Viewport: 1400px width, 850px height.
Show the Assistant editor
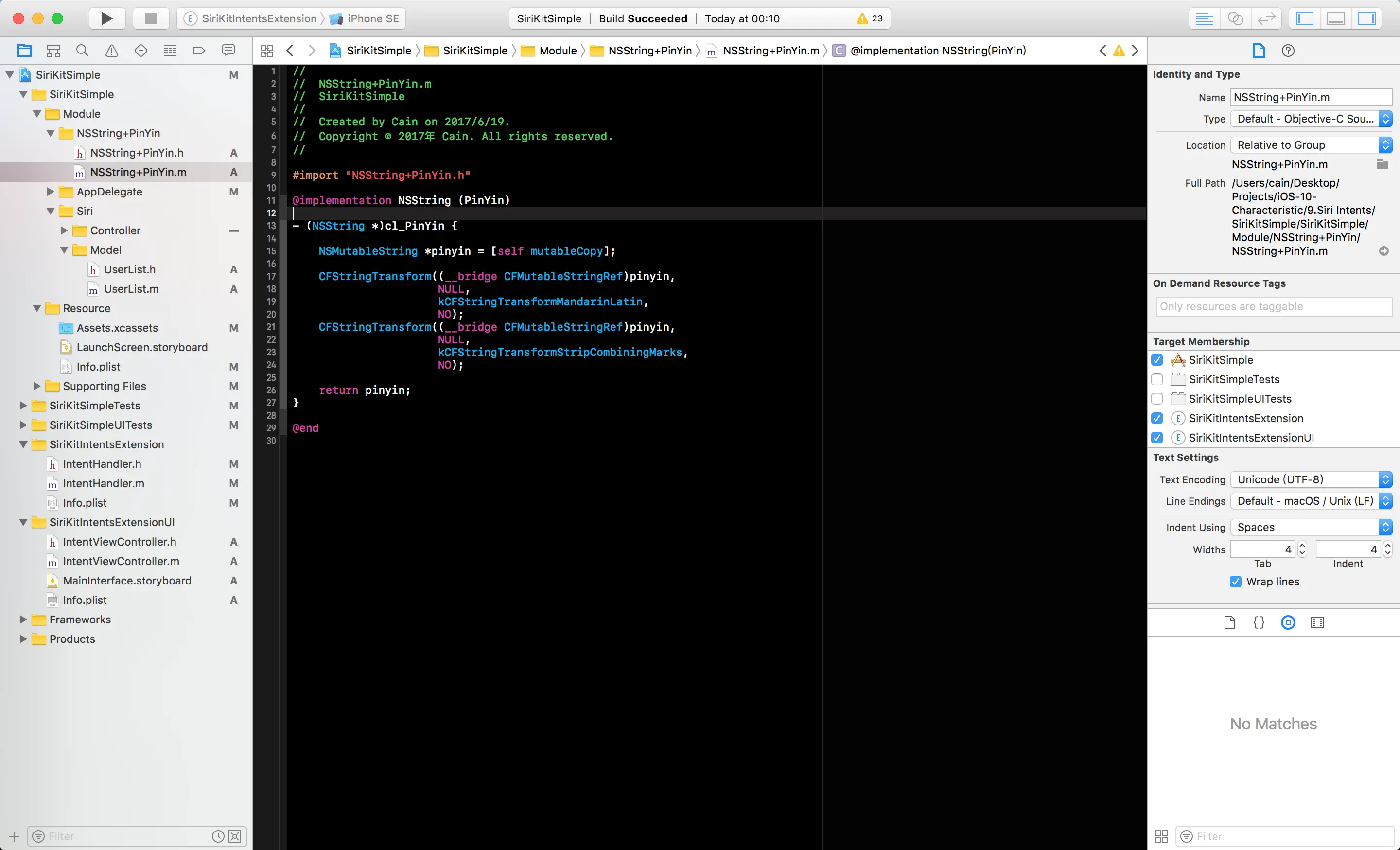[1235, 18]
